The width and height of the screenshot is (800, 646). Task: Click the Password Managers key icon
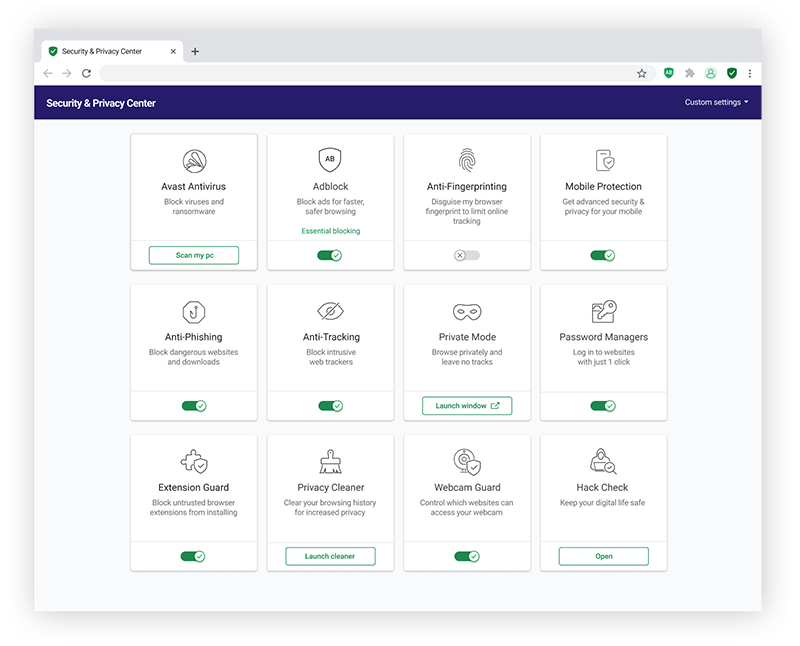(x=603, y=311)
